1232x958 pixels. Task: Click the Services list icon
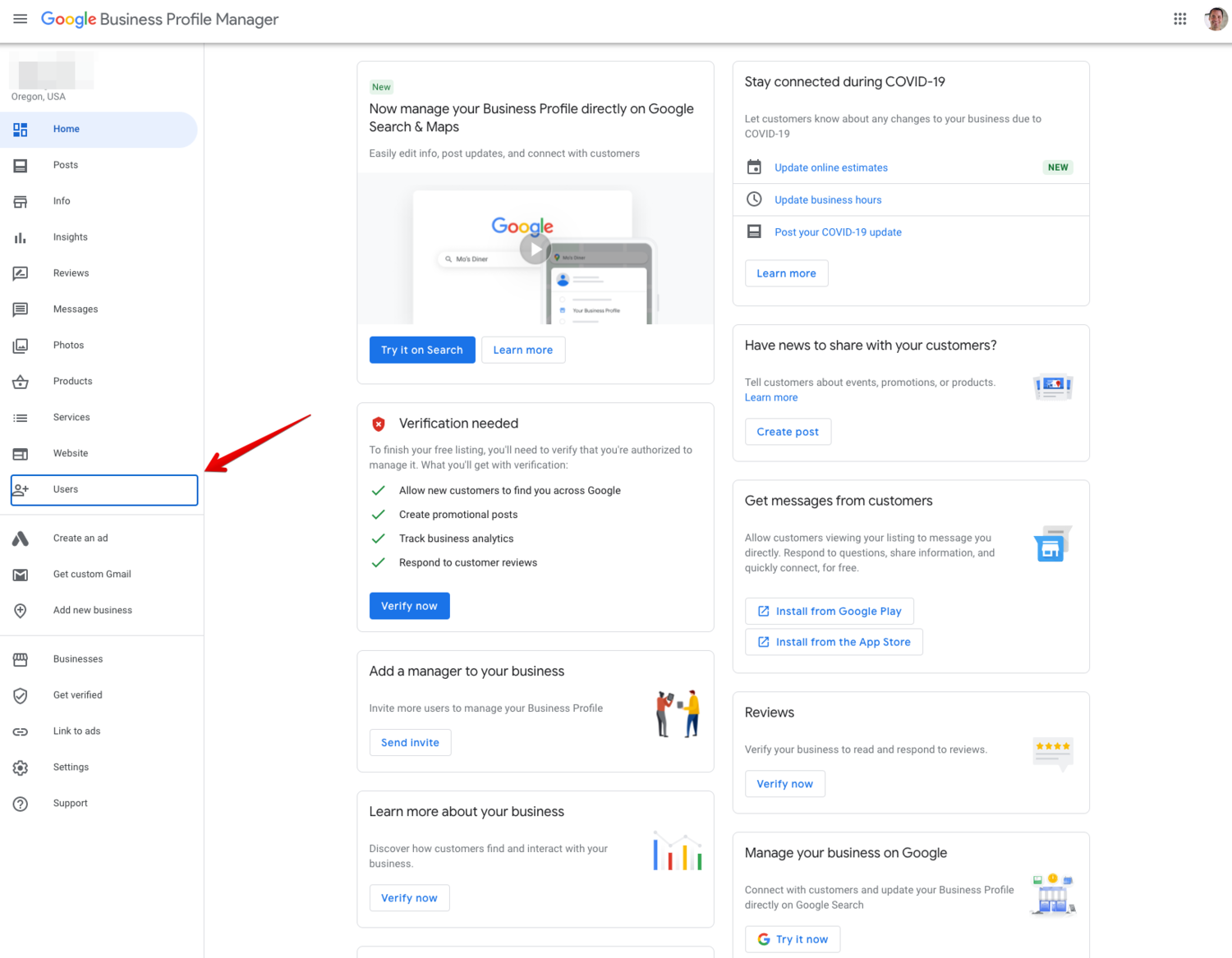(21, 418)
